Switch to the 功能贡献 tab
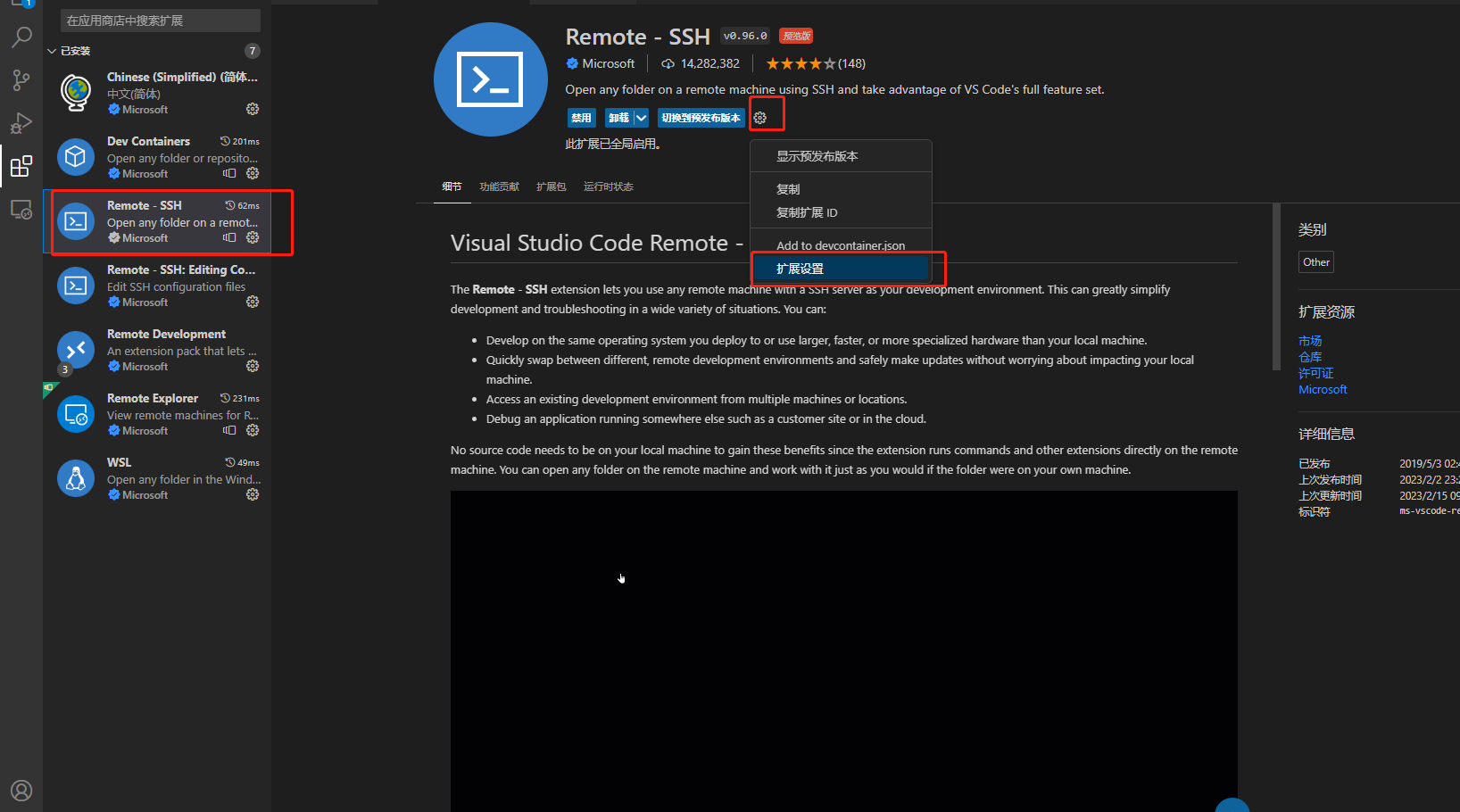The width and height of the screenshot is (1460, 812). click(499, 186)
